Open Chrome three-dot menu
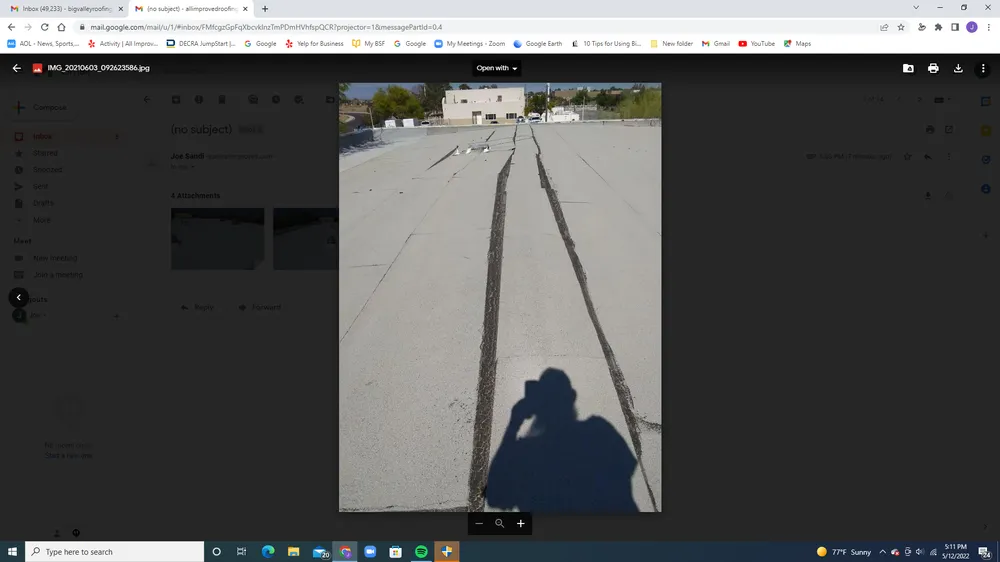 click(x=989, y=27)
